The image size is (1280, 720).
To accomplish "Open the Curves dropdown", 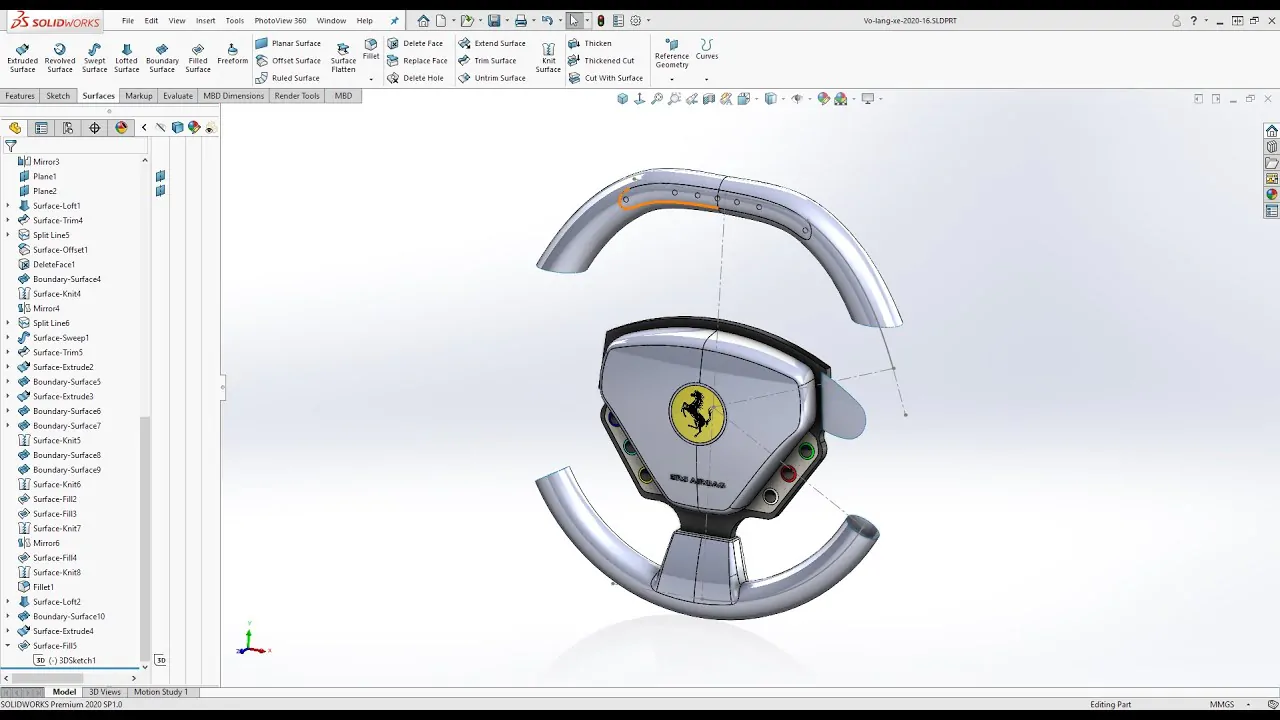I will (x=707, y=79).
